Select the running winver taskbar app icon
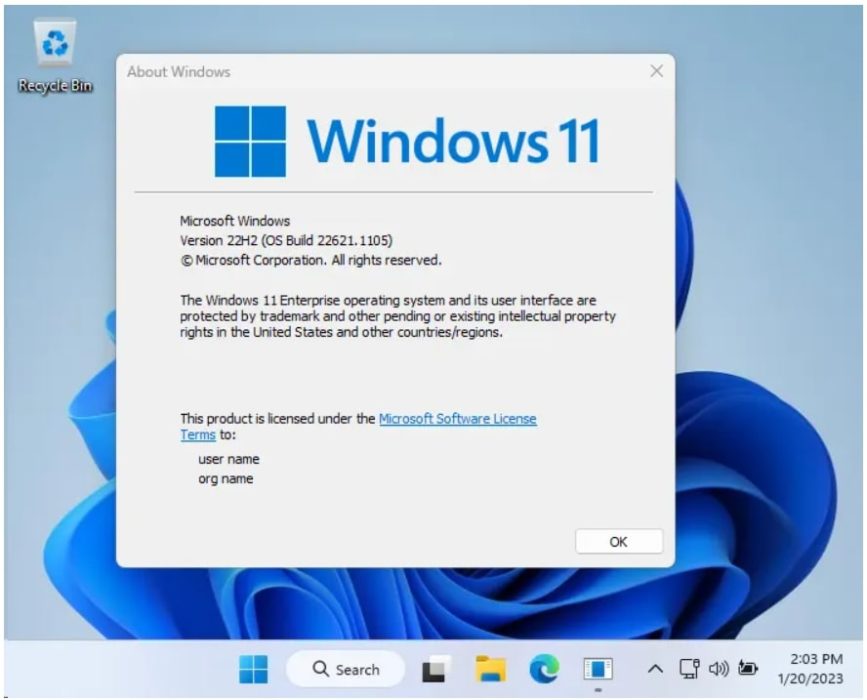867x700 pixels. (598, 670)
